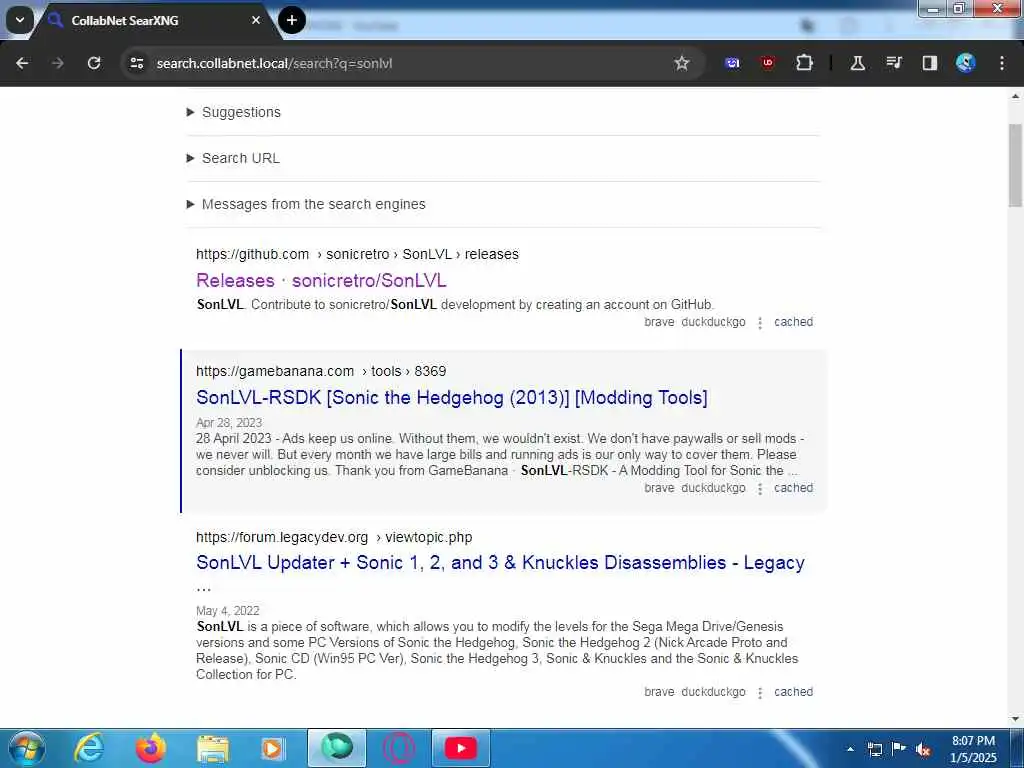The width and height of the screenshot is (1024, 768).
Task: Expand the Suggestions section
Action: [234, 112]
